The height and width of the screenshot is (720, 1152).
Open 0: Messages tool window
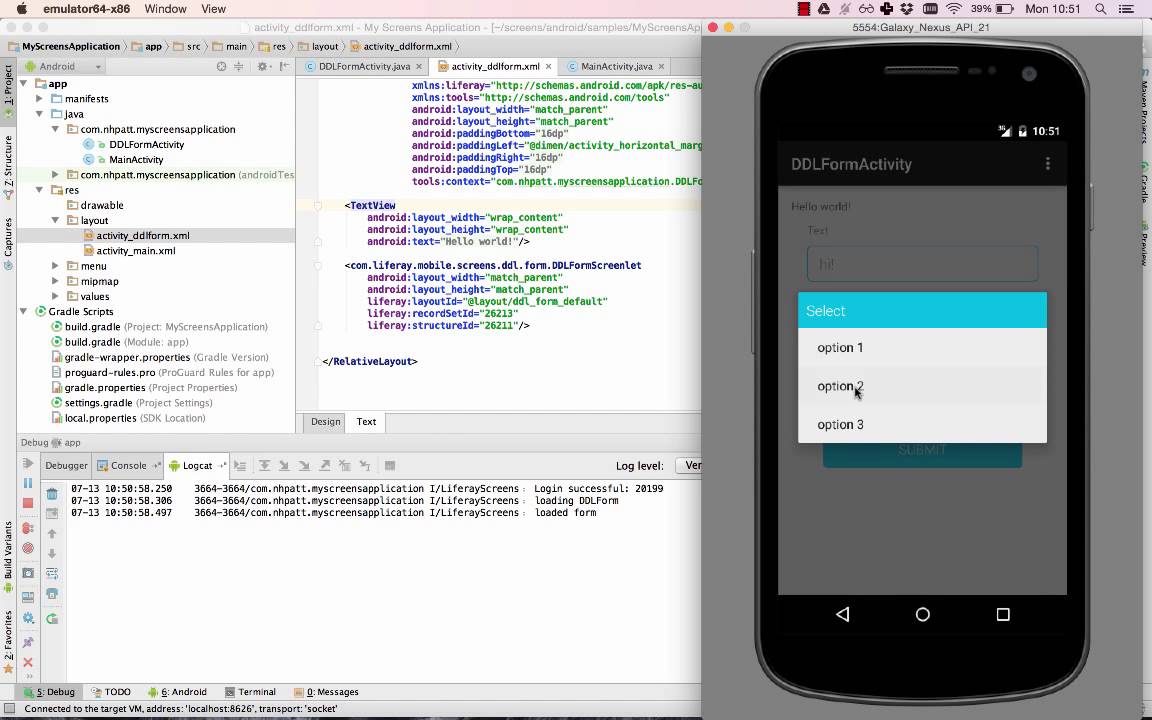tap(326, 692)
